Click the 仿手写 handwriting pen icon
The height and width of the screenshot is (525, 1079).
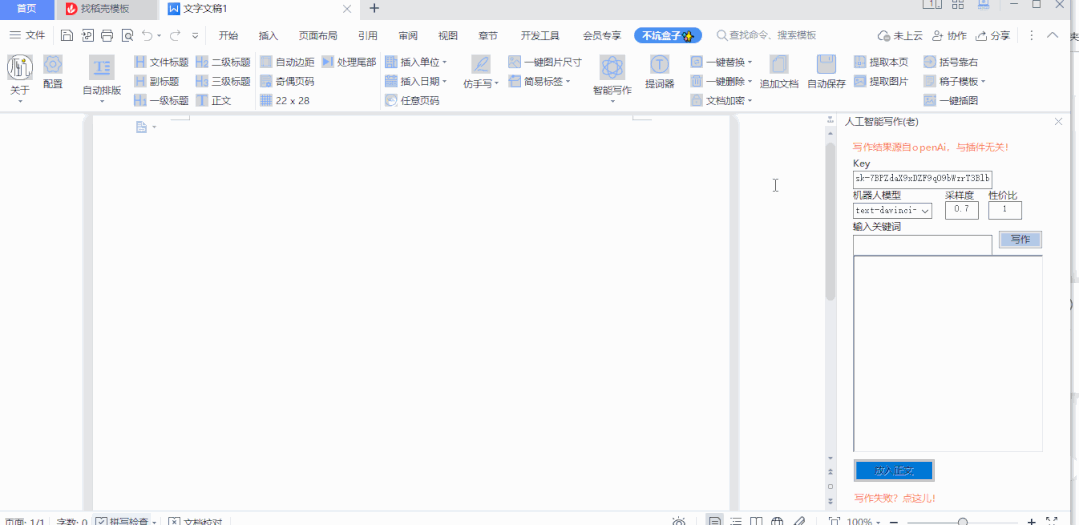point(481,65)
